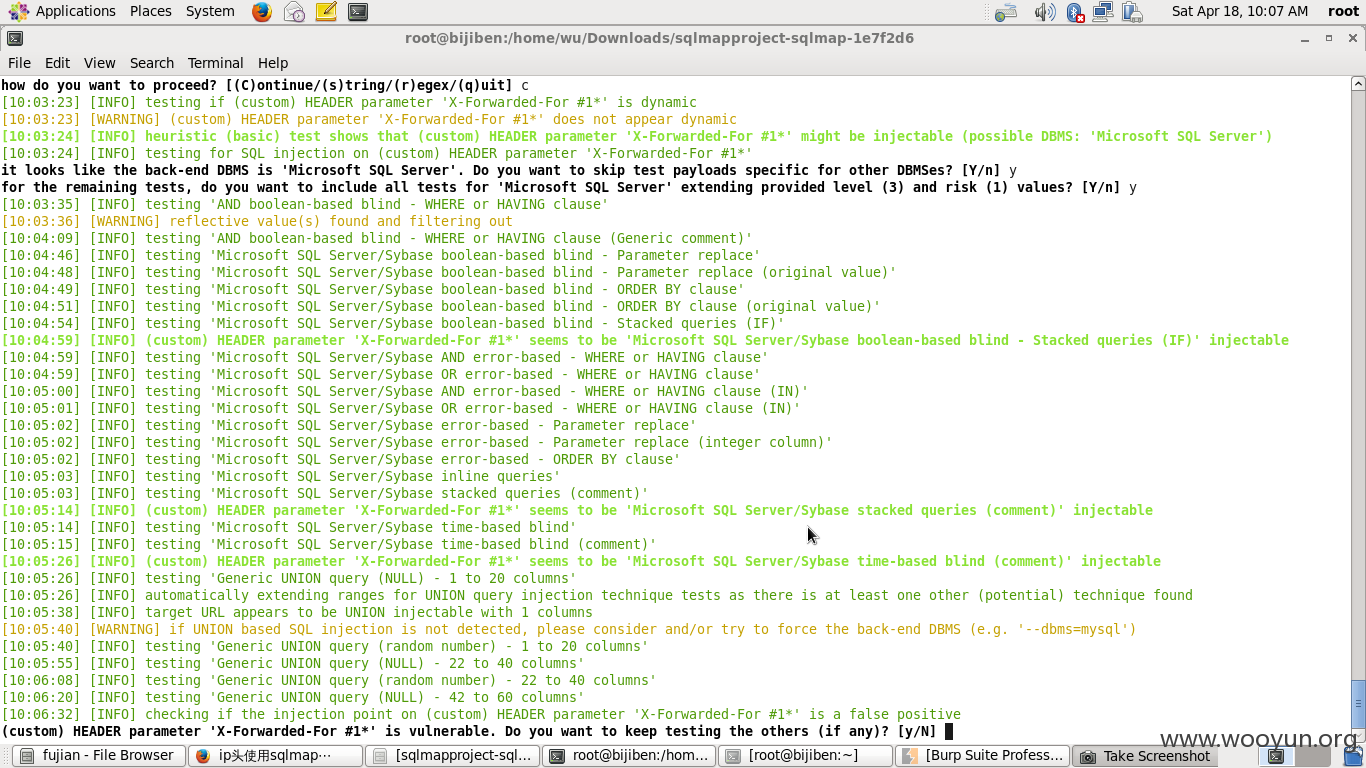Click the terminal window title bar icon

(14, 39)
